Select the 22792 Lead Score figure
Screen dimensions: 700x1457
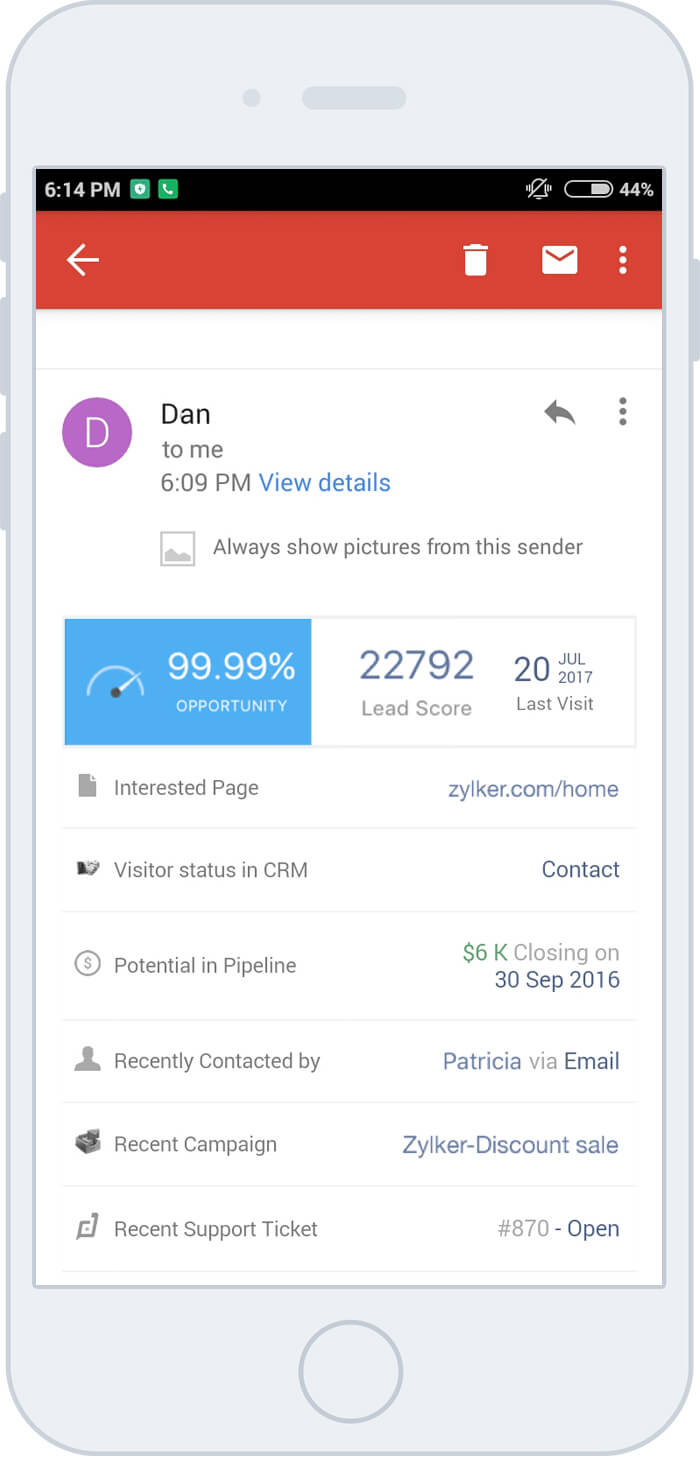(x=416, y=666)
